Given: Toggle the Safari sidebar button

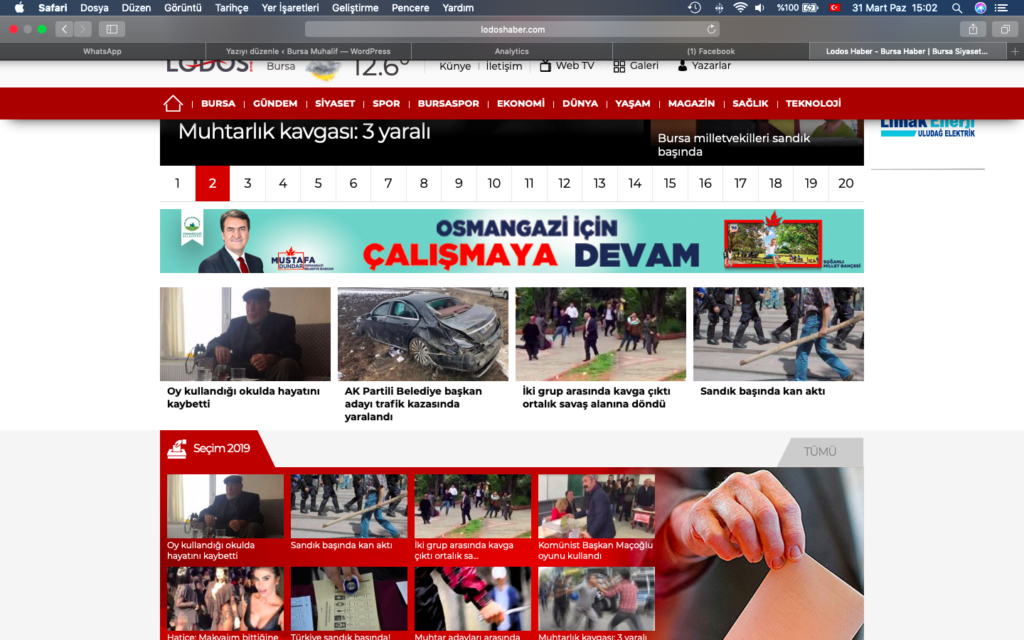Looking at the screenshot, I should tap(110, 29).
